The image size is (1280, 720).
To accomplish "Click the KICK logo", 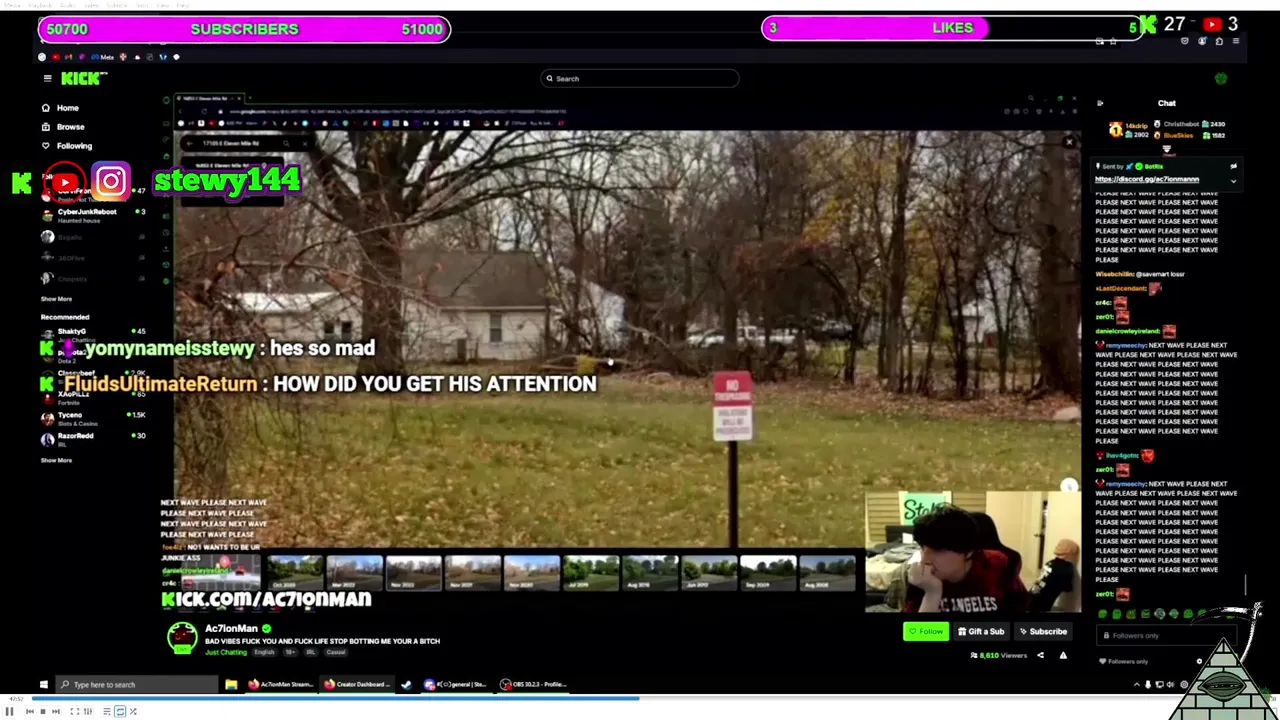I will (83, 78).
